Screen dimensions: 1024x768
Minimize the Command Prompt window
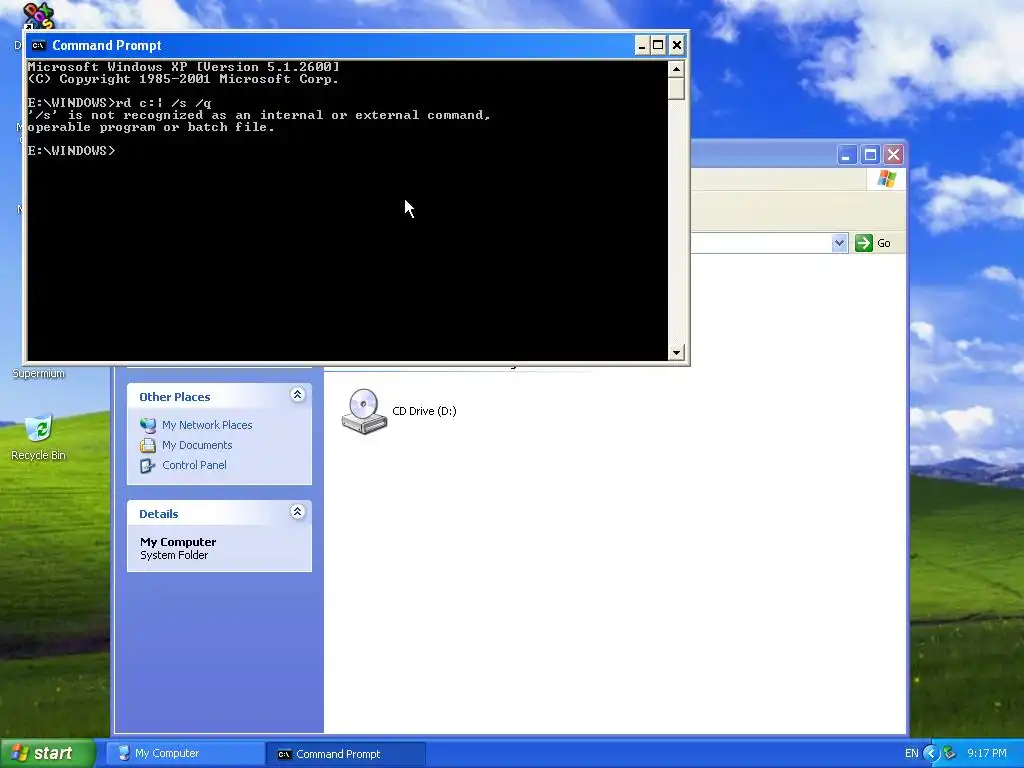(x=641, y=45)
